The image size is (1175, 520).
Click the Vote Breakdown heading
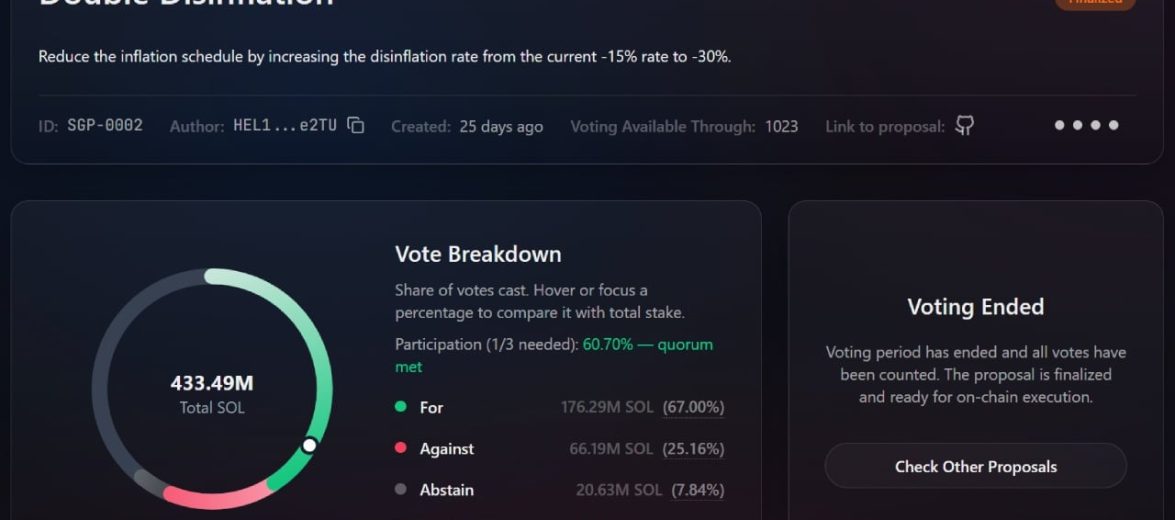coord(478,254)
